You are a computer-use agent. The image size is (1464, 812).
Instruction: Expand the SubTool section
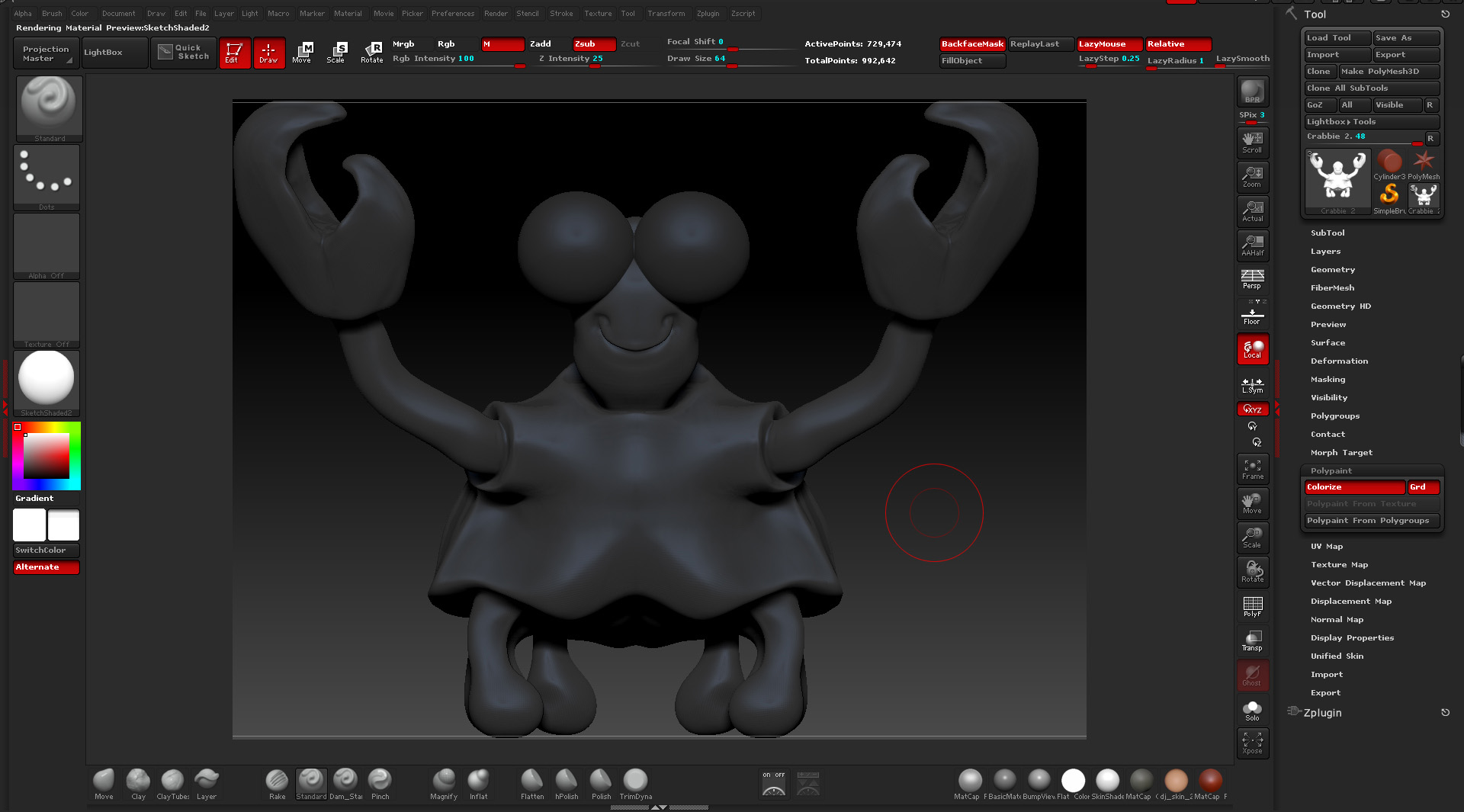(1328, 233)
